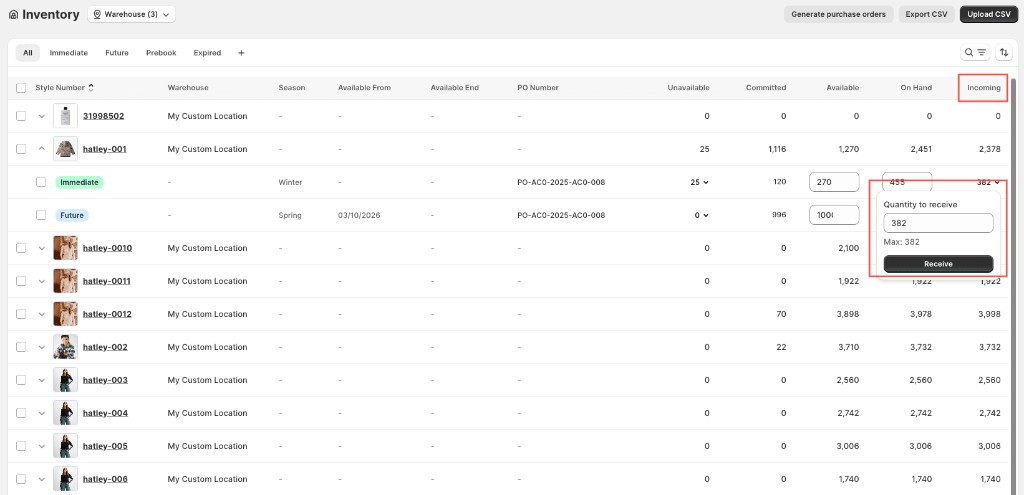This screenshot has width=1024, height=495.
Task: Open the hatley-001 style link
Action: (104, 149)
